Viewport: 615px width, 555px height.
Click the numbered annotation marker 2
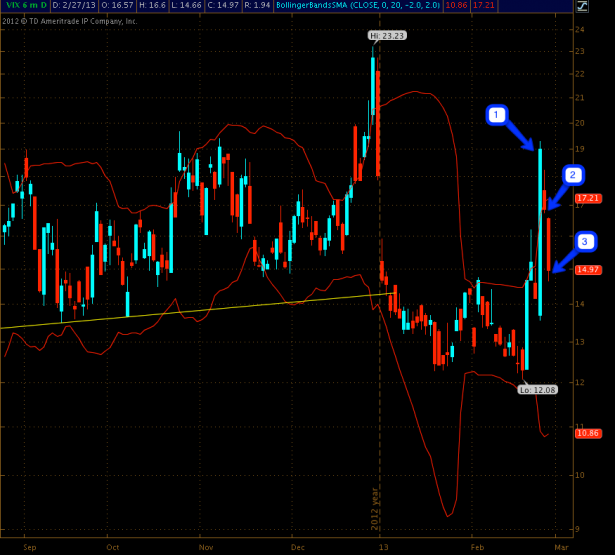click(x=573, y=176)
